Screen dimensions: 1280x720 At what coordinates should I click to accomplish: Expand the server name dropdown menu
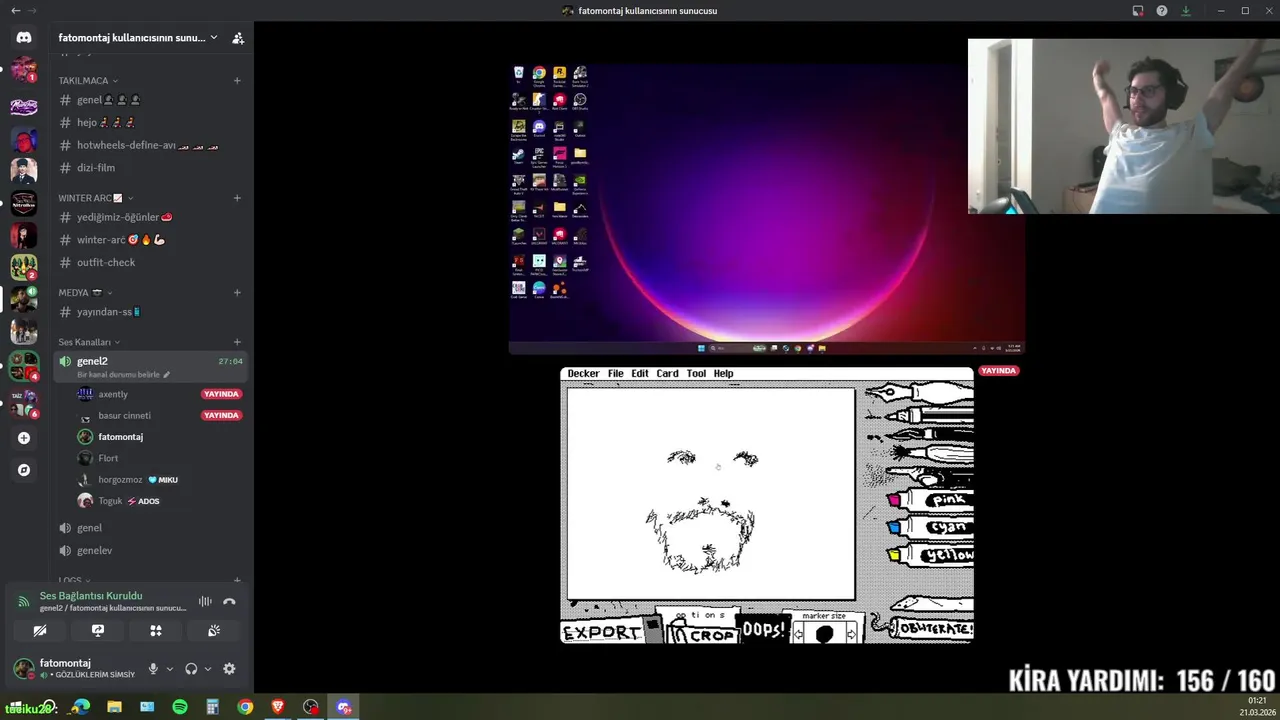[214, 38]
